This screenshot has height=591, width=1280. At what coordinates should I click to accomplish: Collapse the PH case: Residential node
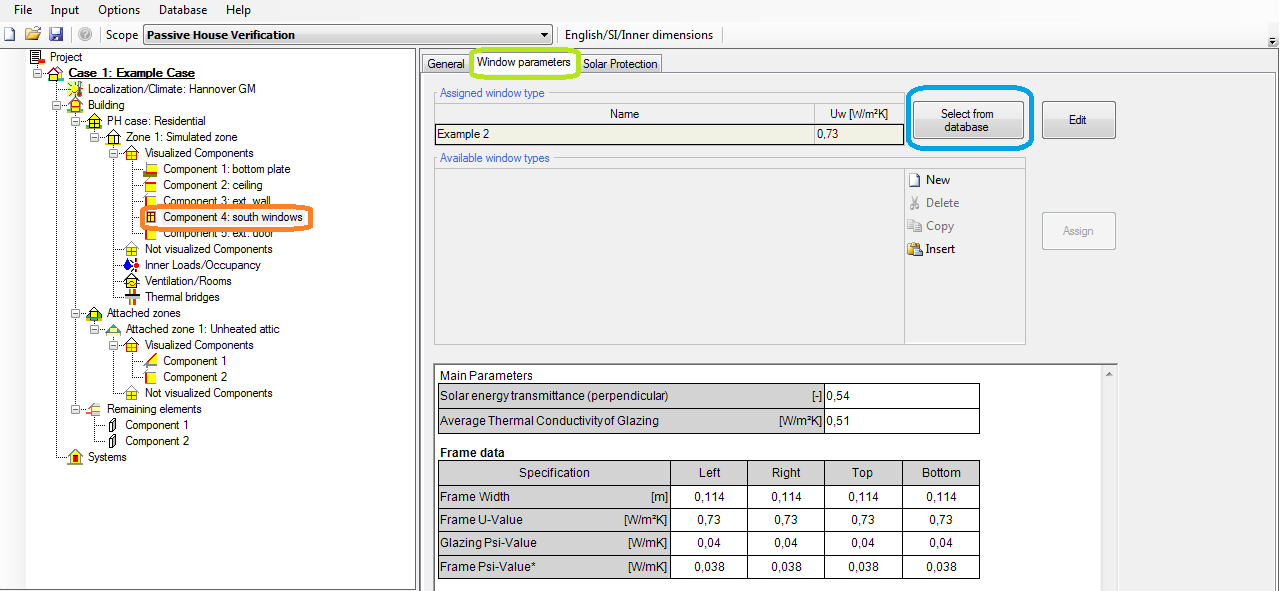click(x=75, y=121)
